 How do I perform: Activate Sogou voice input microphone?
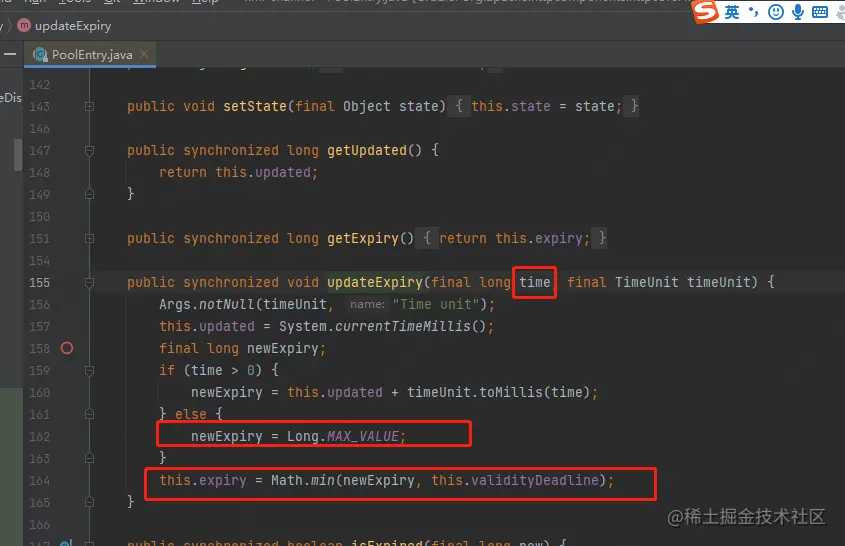pos(798,12)
